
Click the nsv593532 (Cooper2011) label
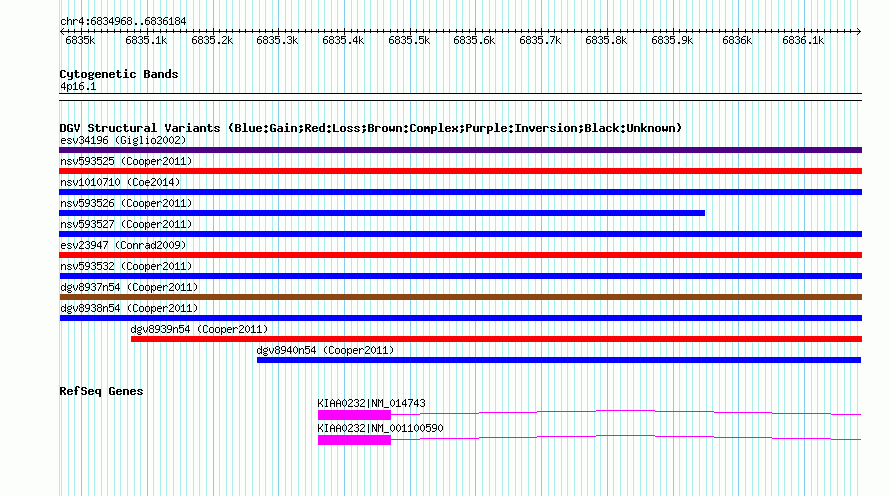tap(126, 266)
